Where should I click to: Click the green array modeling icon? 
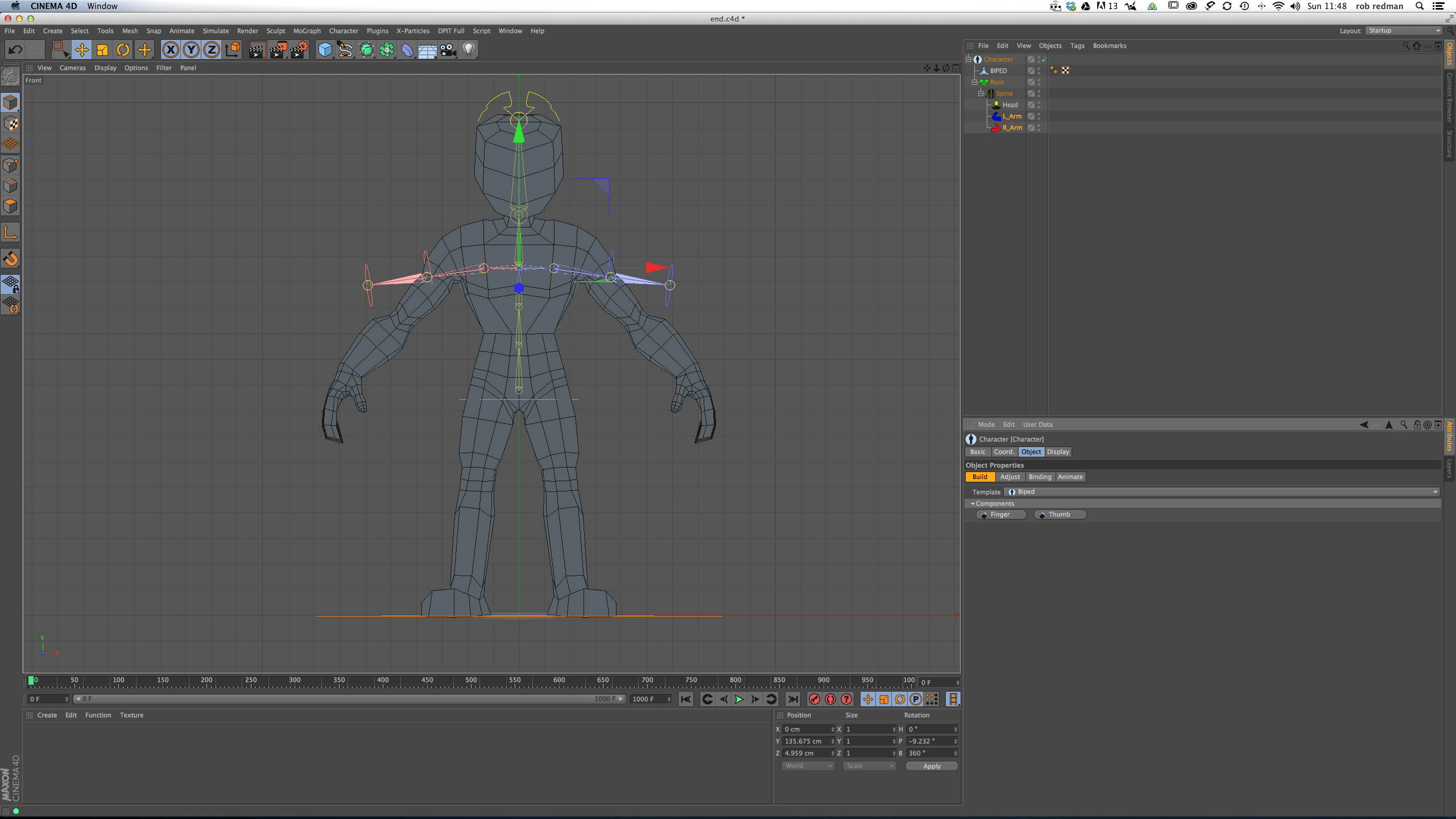tap(387, 50)
